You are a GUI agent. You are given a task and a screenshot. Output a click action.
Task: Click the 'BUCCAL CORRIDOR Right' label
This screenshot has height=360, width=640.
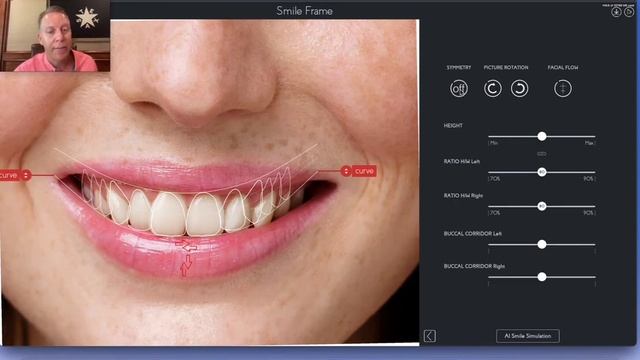pyautogui.click(x=474, y=266)
